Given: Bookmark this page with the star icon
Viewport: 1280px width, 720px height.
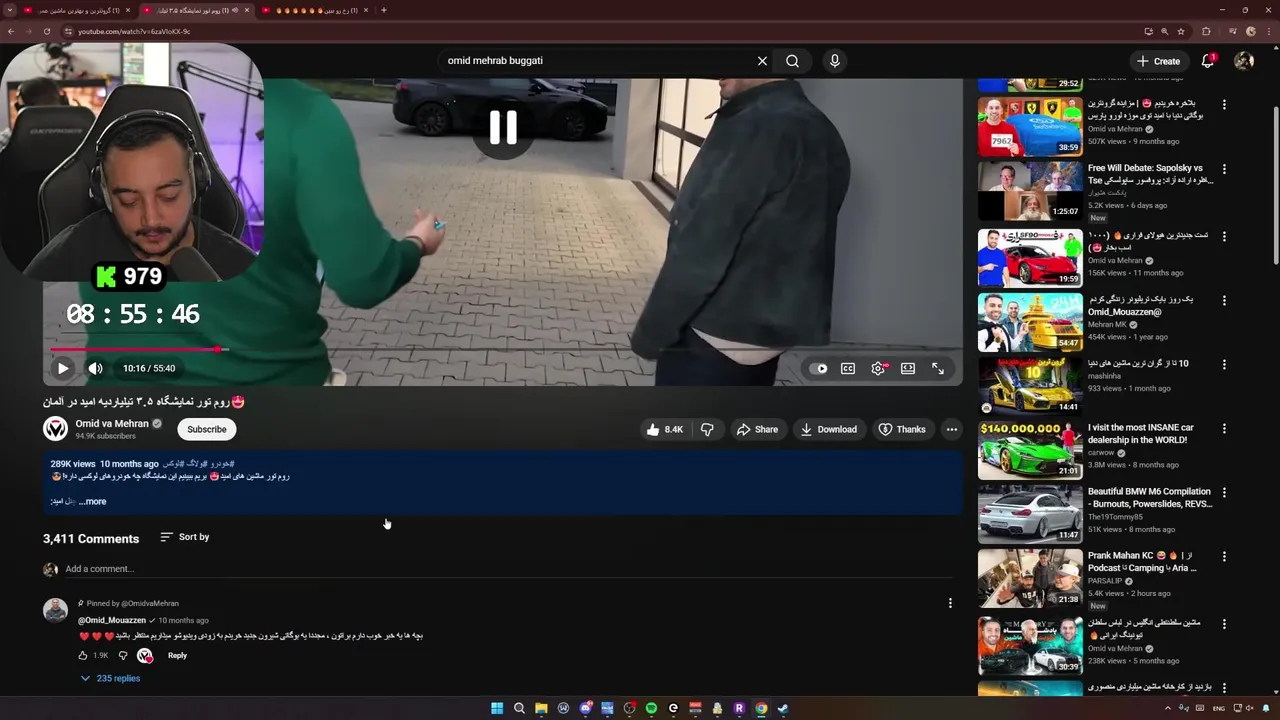Looking at the screenshot, I should [1181, 31].
